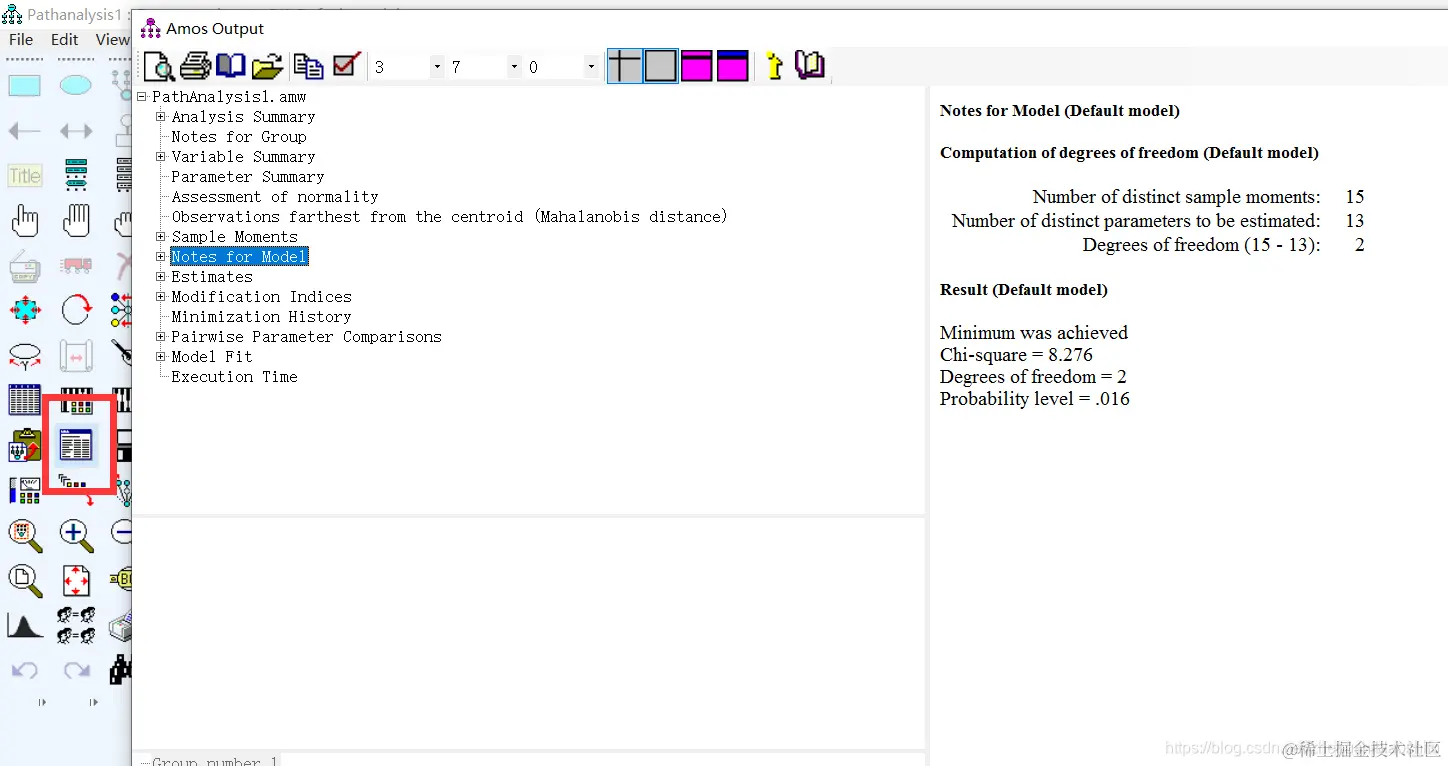1448x766 pixels.
Task: Expand the Pairwise Parameter Comparisons node
Action: pos(160,337)
